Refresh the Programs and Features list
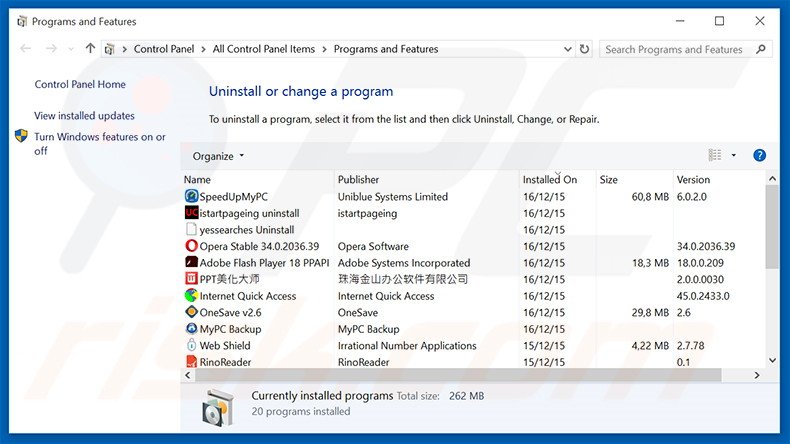Screen dimensions: 790x444 tap(584, 49)
